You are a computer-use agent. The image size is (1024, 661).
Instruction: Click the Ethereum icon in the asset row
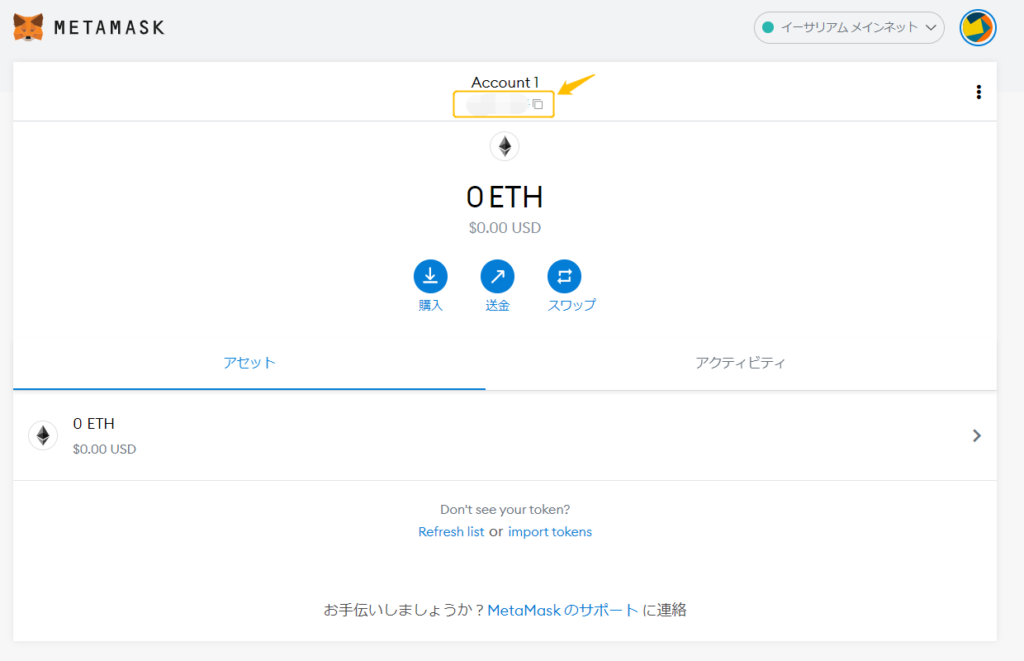[x=43, y=436]
